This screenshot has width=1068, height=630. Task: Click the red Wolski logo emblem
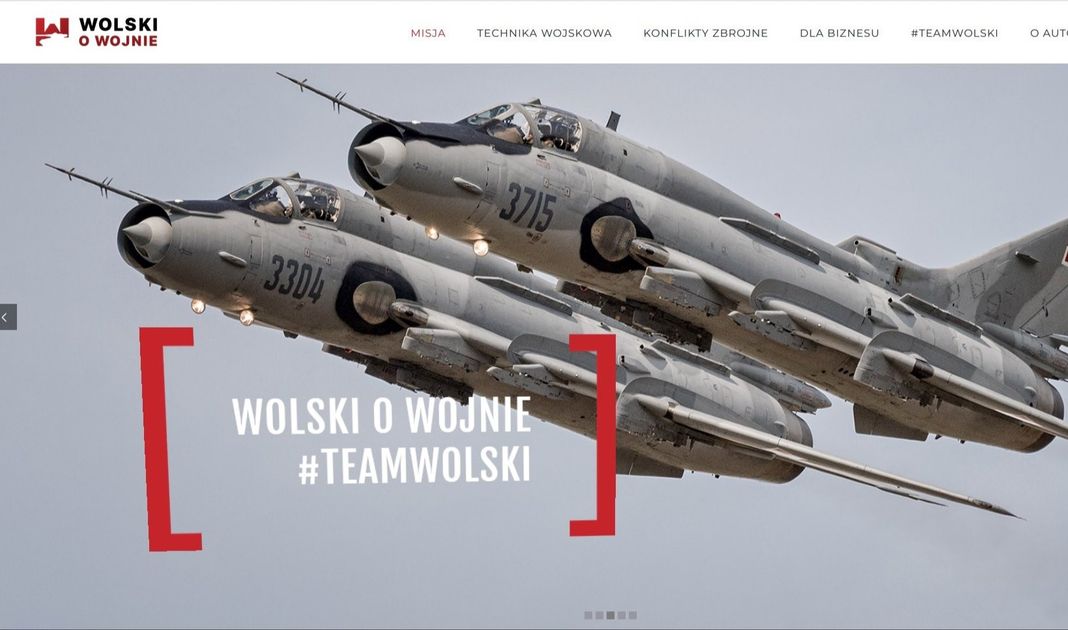[x=52, y=32]
